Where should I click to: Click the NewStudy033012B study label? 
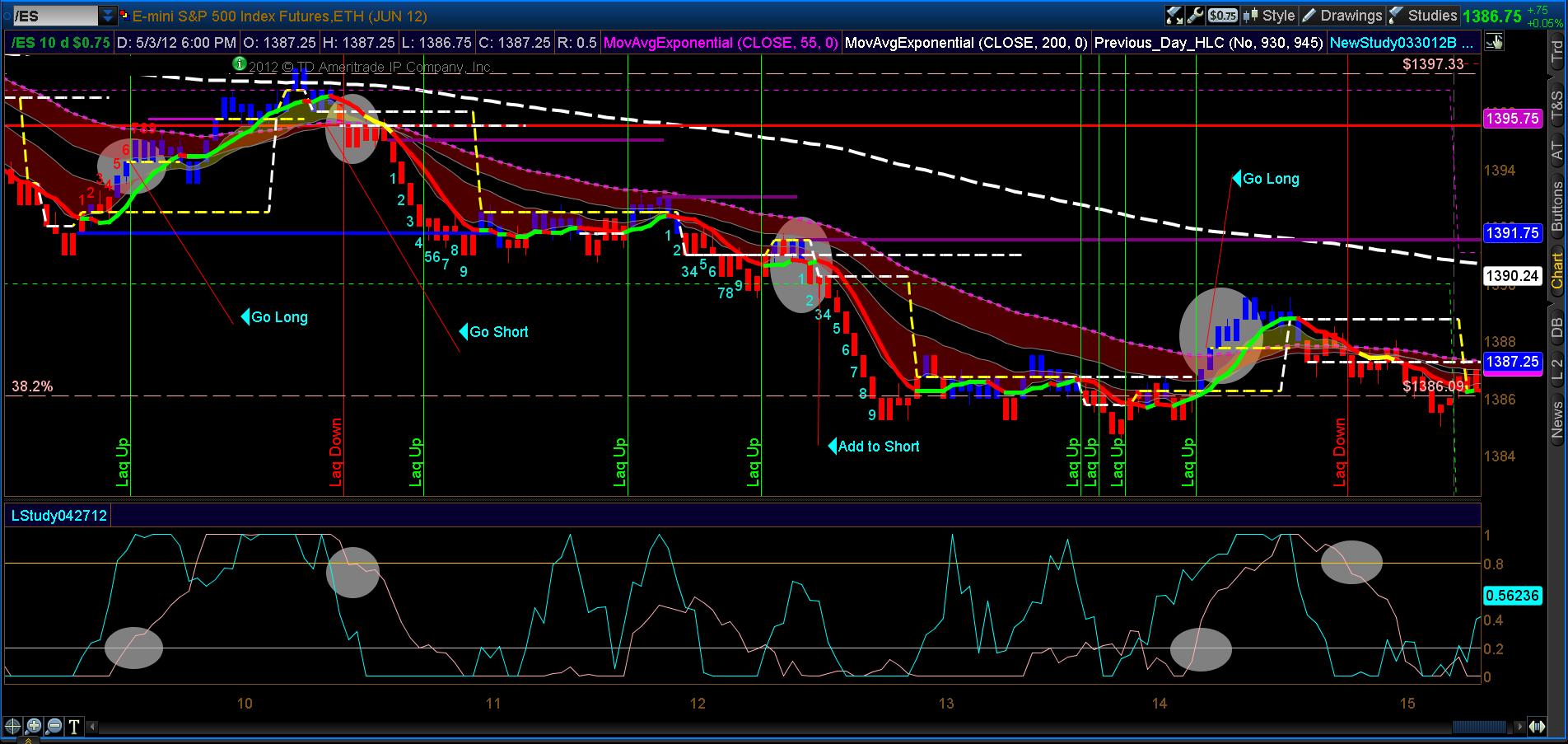[1402, 42]
